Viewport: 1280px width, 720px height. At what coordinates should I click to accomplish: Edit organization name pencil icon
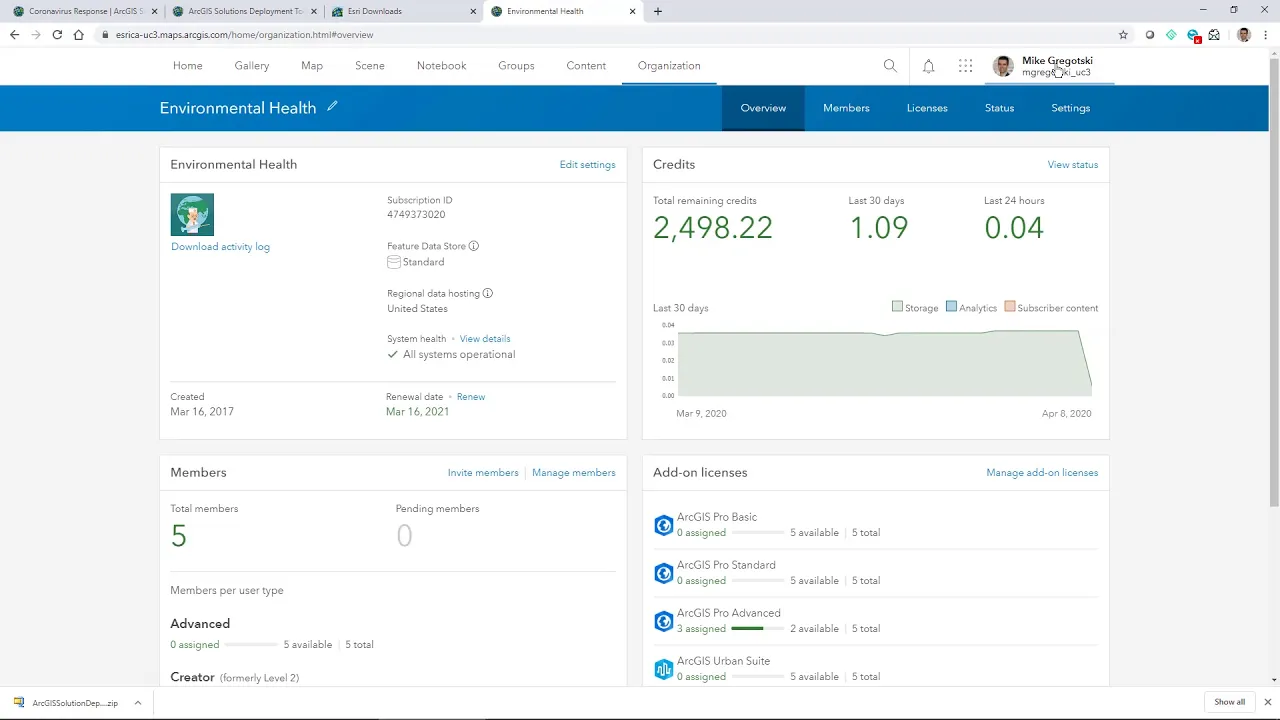tap(332, 106)
